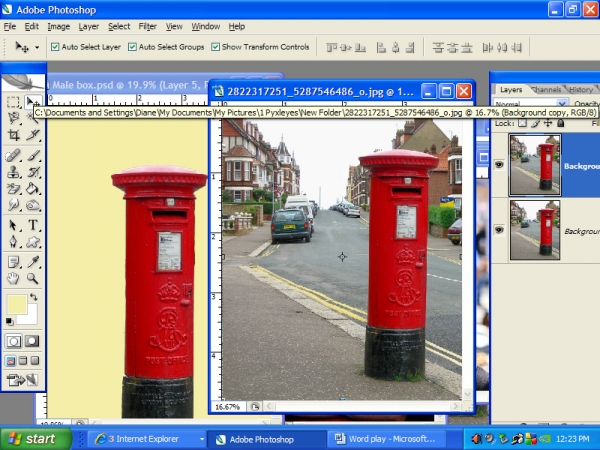Viewport: 600px width, 450px height.
Task: Open the Windows start button
Action: point(36,439)
